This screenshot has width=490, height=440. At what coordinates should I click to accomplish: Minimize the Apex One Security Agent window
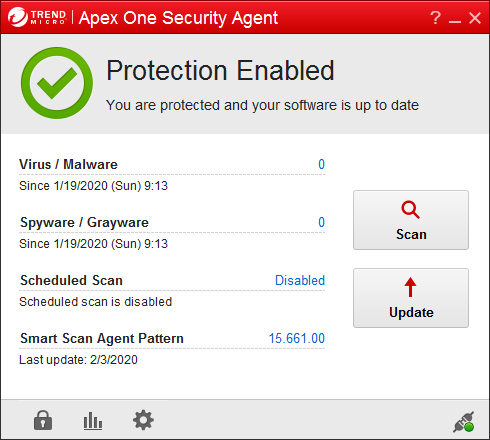(455, 21)
